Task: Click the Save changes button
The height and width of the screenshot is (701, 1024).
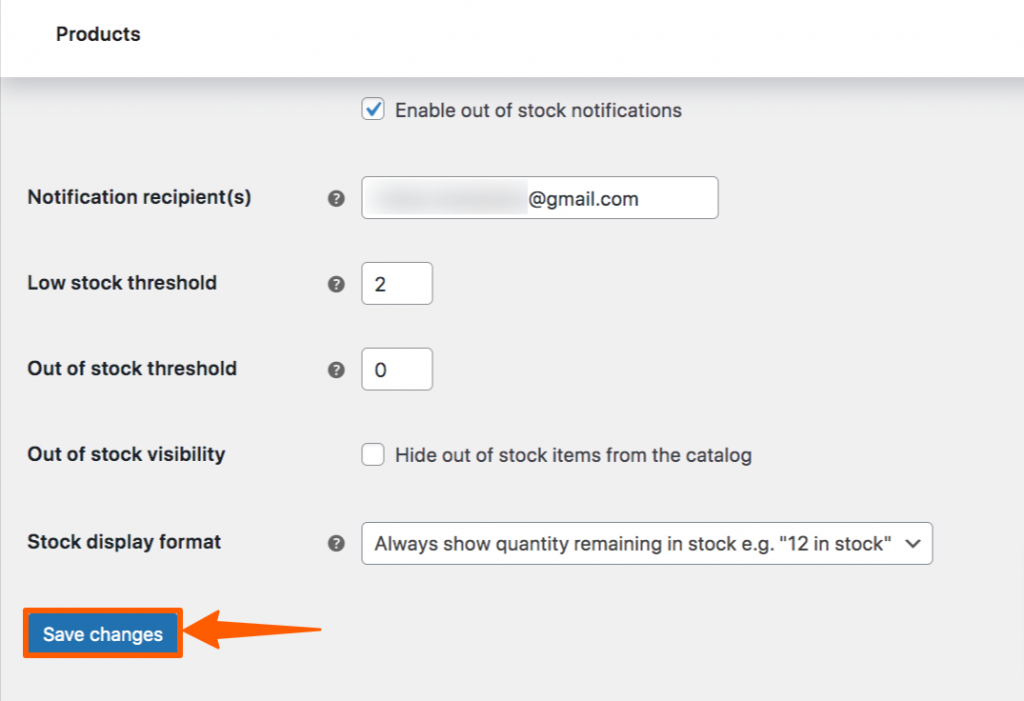Action: point(103,634)
